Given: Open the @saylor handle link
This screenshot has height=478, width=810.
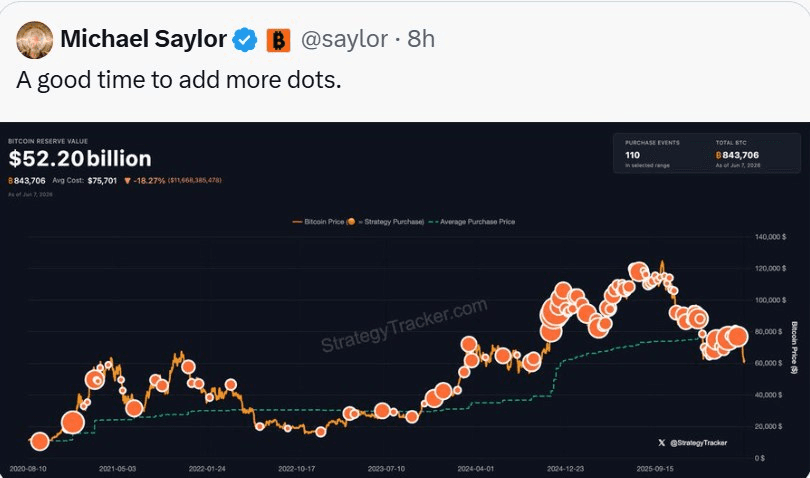Looking at the screenshot, I should [344, 39].
